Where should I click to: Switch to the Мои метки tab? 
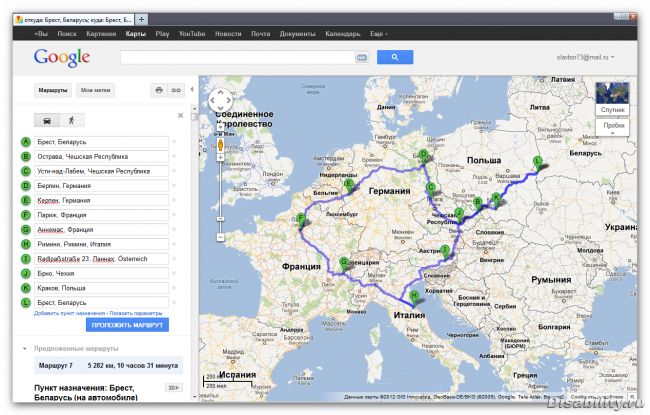(x=96, y=90)
